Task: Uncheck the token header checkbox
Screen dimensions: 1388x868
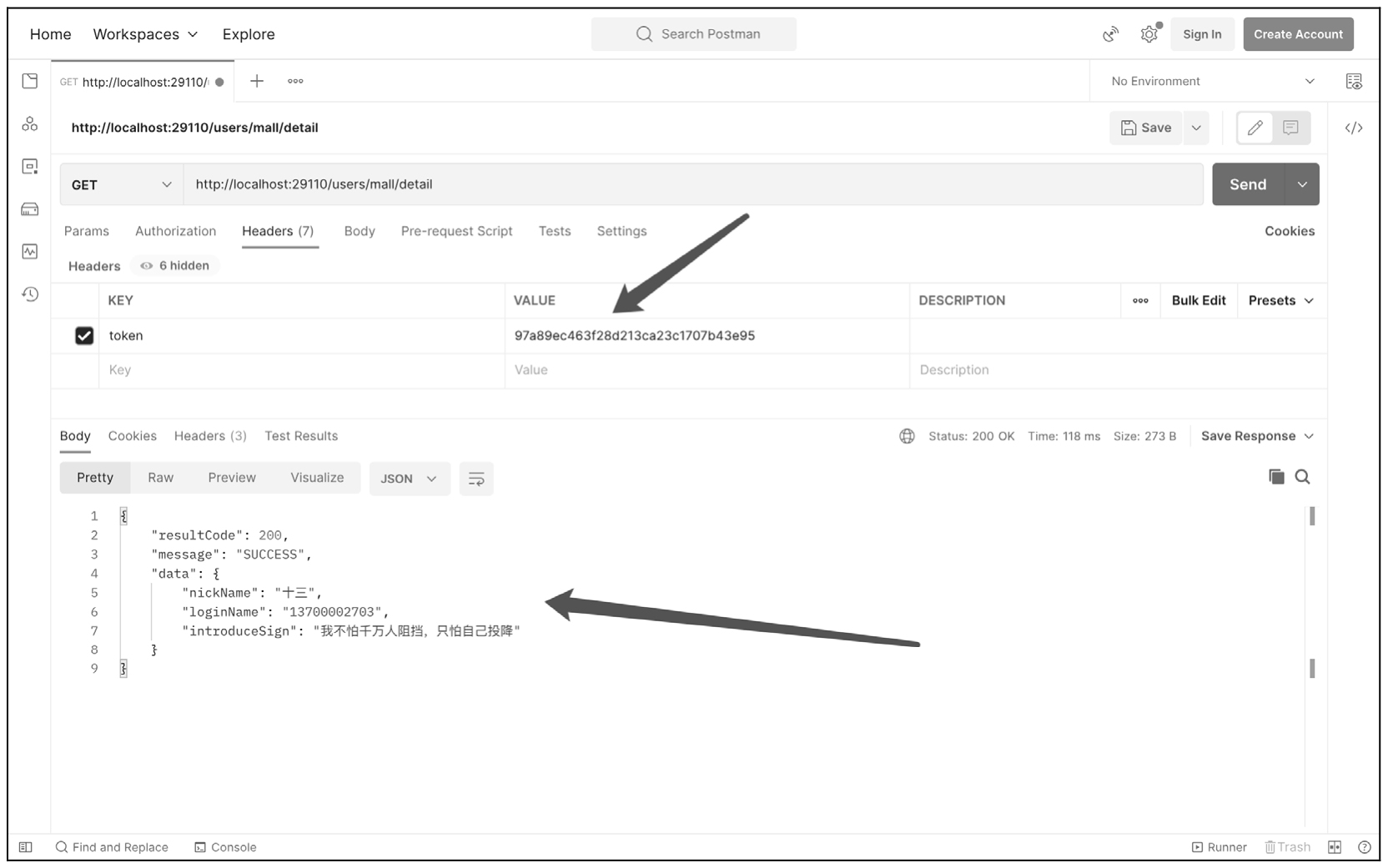Action: (84, 335)
